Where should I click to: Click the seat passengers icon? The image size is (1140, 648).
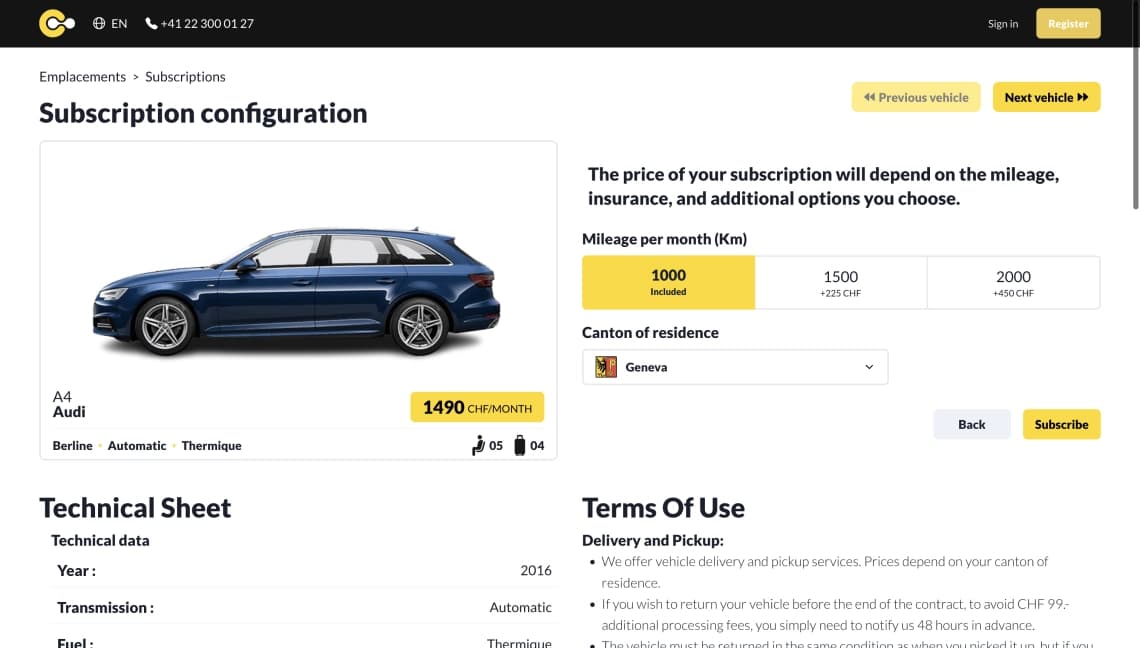478,445
